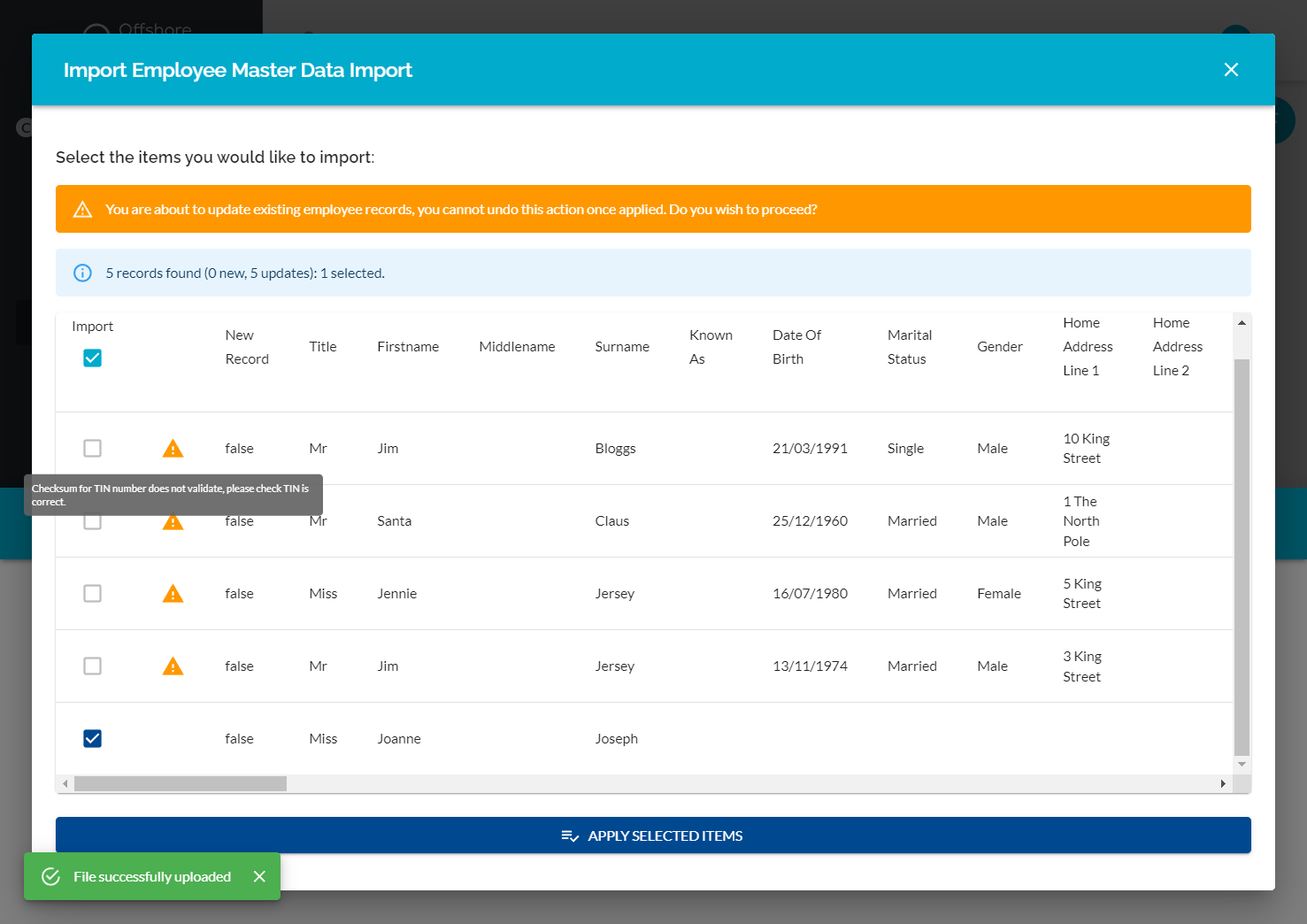
Task: Click the Date Of Birth column header
Action: point(796,347)
